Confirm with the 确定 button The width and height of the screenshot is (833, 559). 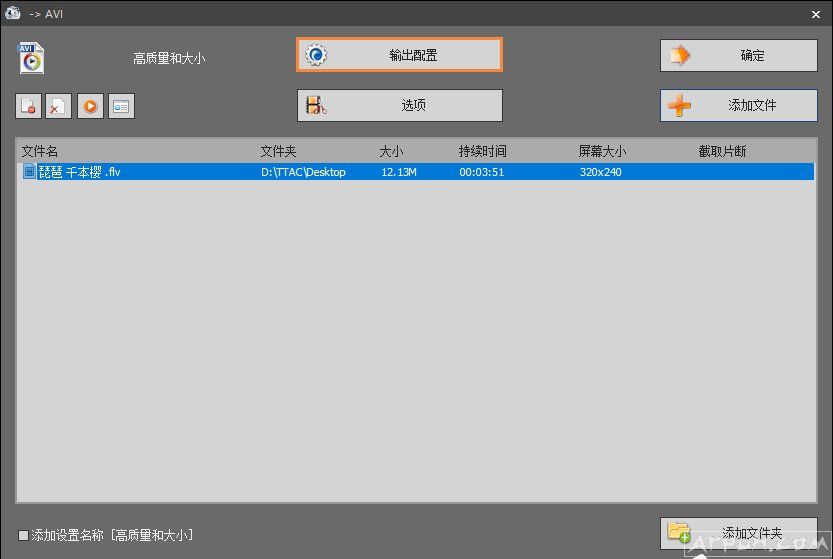[738, 55]
